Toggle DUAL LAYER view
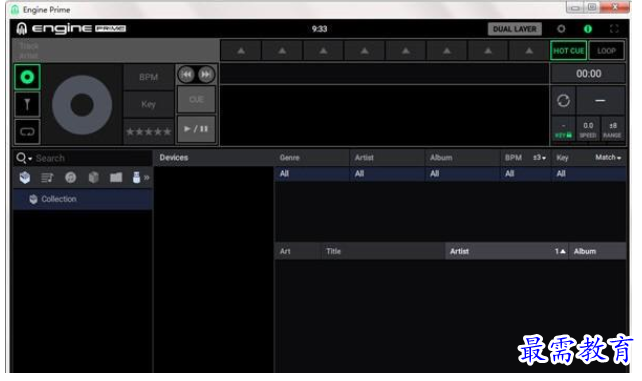This screenshot has height=381, width=642. (515, 29)
